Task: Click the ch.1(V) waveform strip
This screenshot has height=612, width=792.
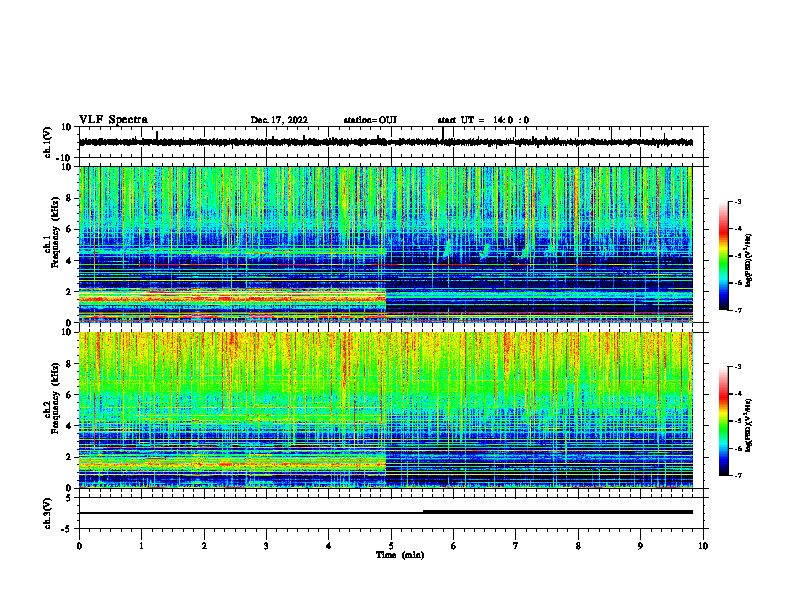Action: [385, 142]
